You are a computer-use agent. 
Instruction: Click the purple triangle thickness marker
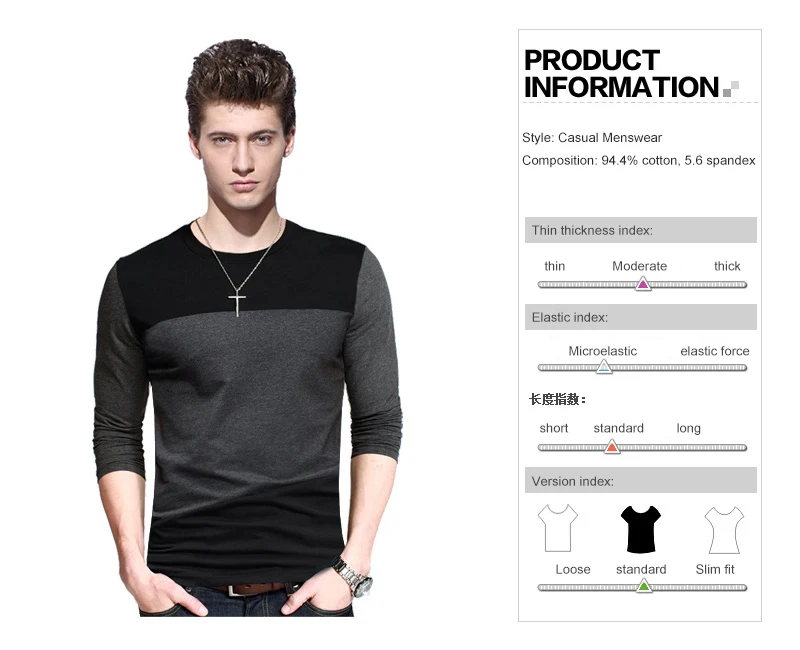[x=643, y=284]
